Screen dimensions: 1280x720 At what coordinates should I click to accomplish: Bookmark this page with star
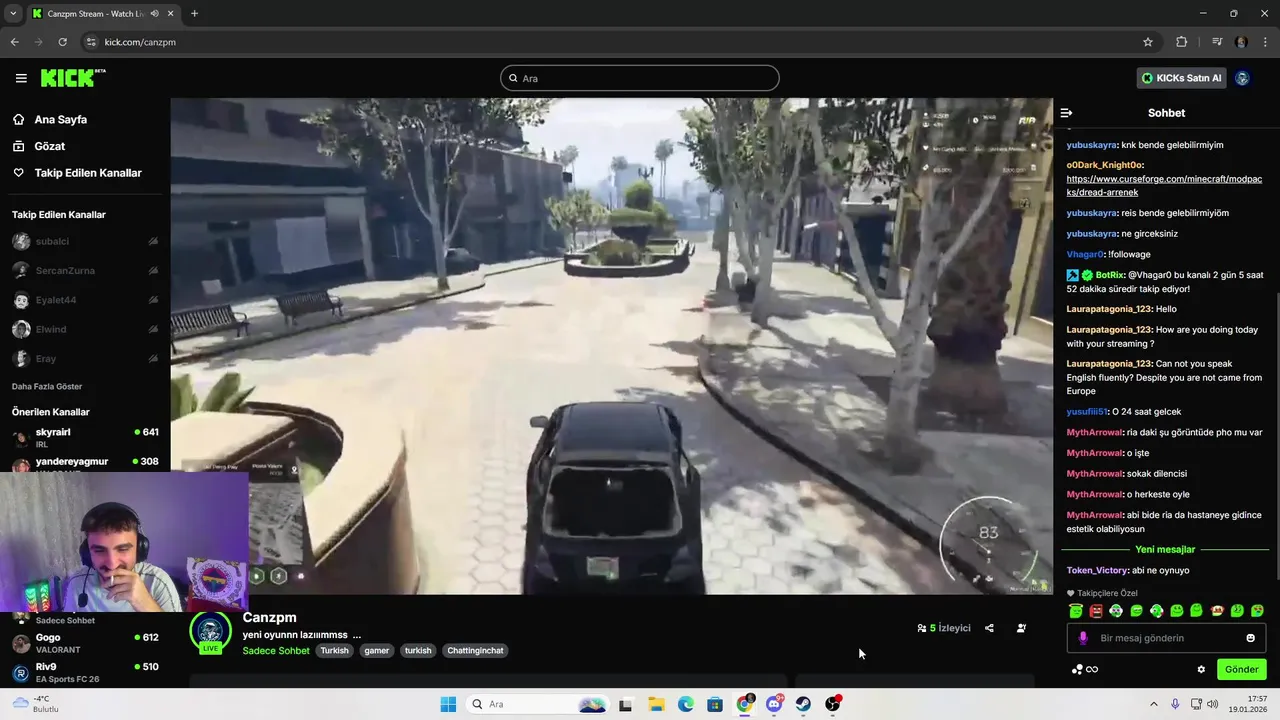pos(1148,42)
